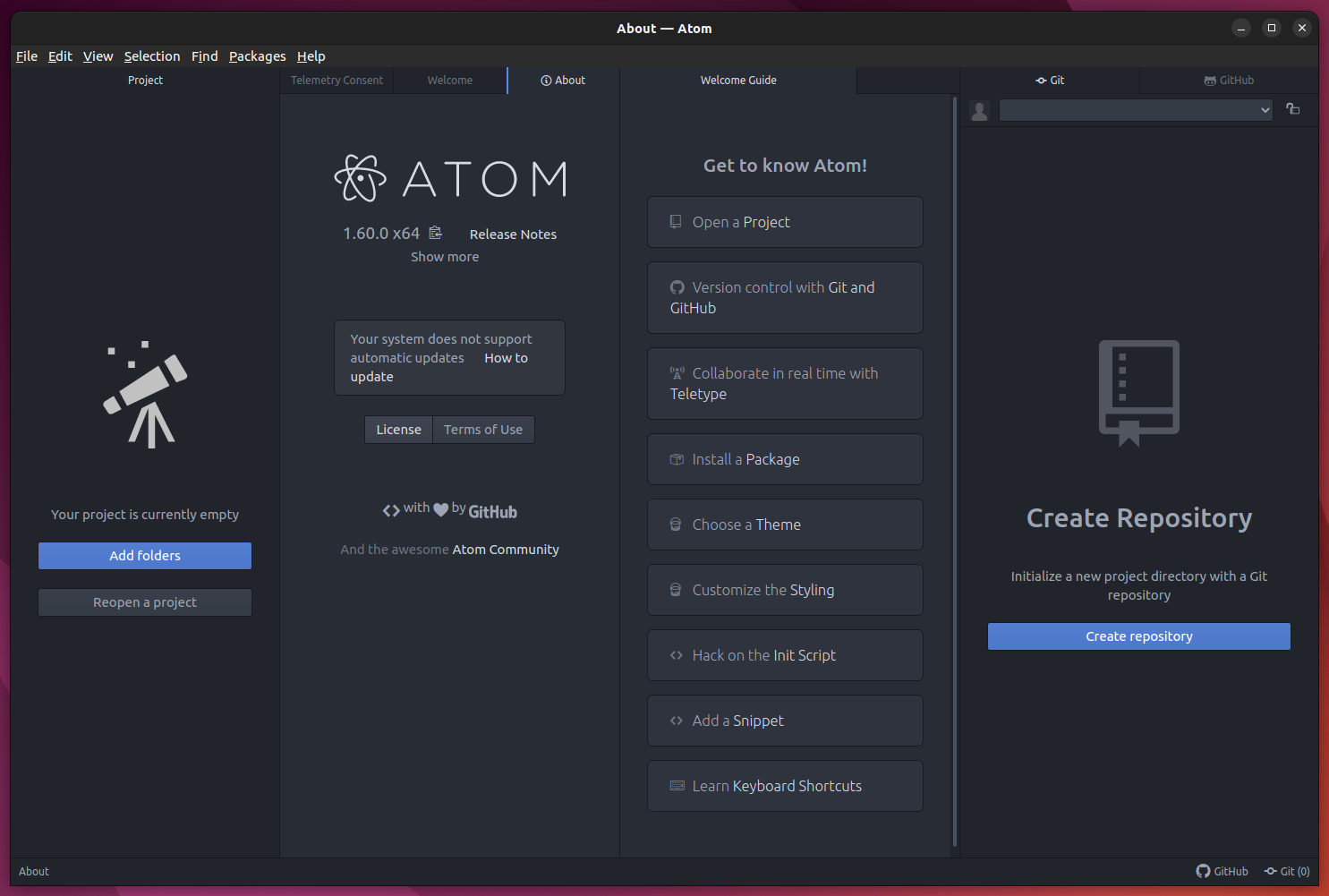Expand Version control with Git and GitHub
This screenshot has height=896, width=1329.
[785, 297]
